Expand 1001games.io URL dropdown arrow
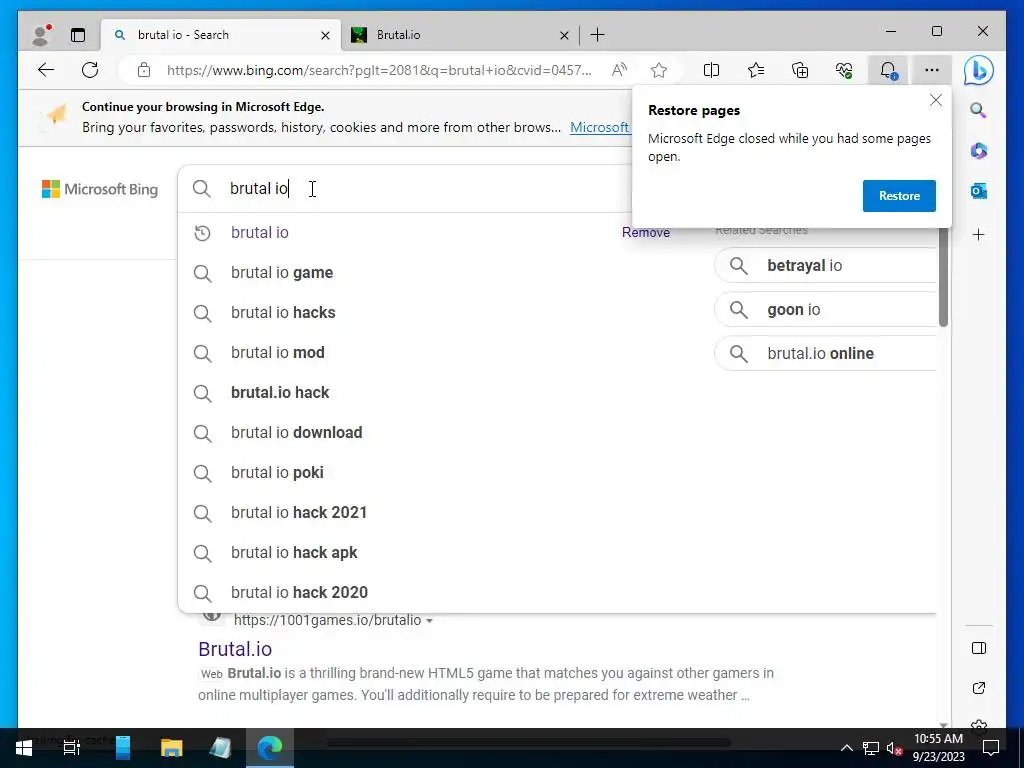This screenshot has width=1024, height=768. click(x=429, y=620)
